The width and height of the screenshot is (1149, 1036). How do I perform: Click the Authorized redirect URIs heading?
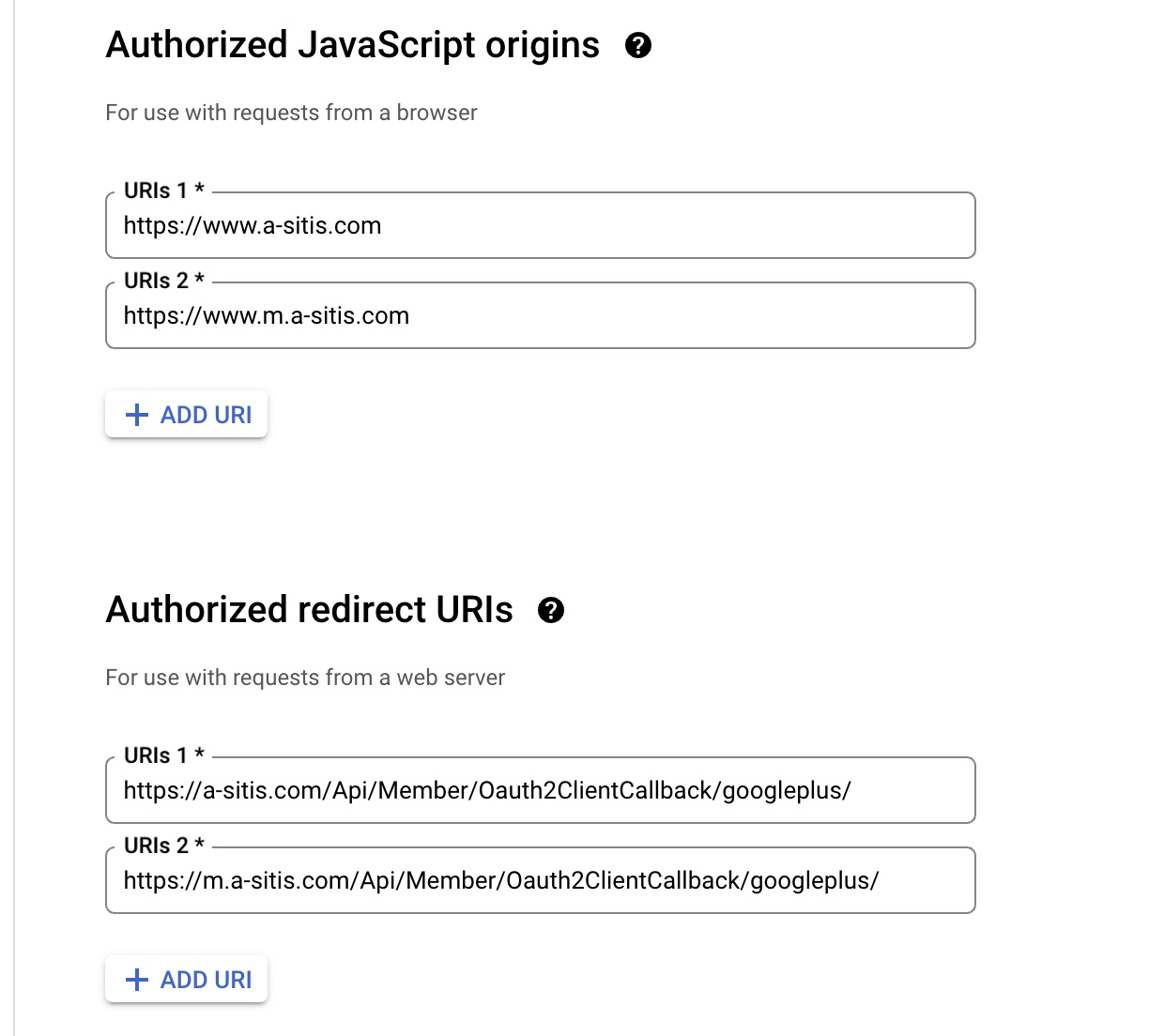pos(309,610)
